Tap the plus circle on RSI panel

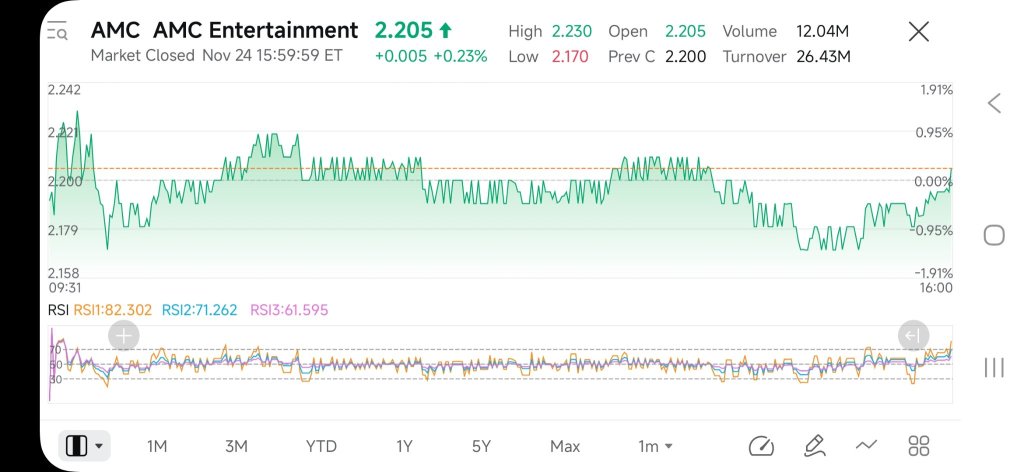pyautogui.click(x=123, y=336)
